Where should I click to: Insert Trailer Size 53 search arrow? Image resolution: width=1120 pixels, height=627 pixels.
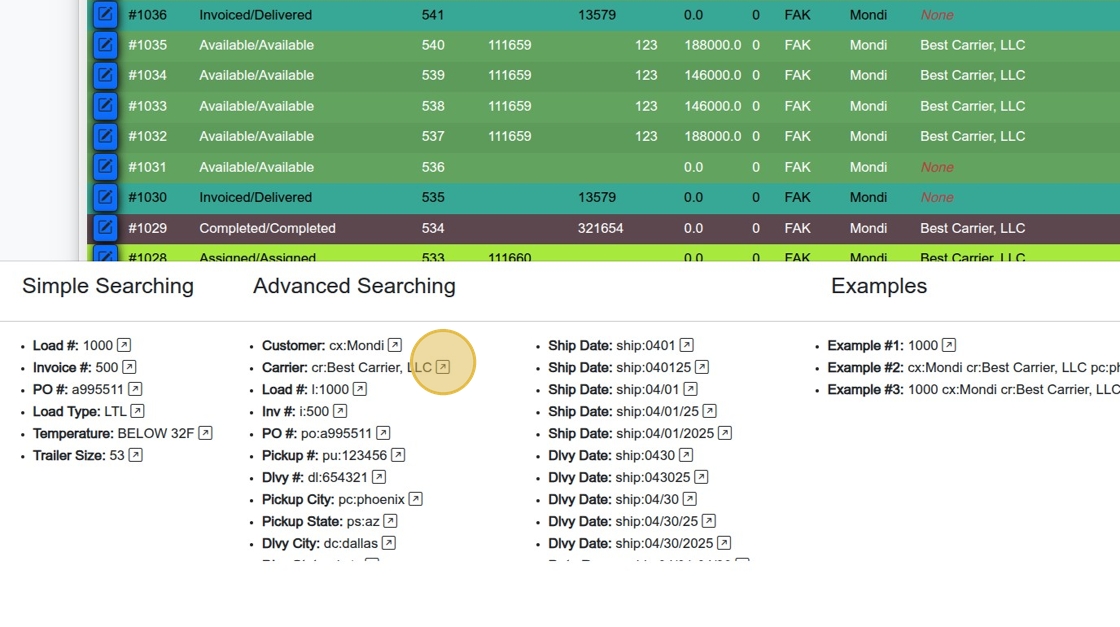(135, 455)
